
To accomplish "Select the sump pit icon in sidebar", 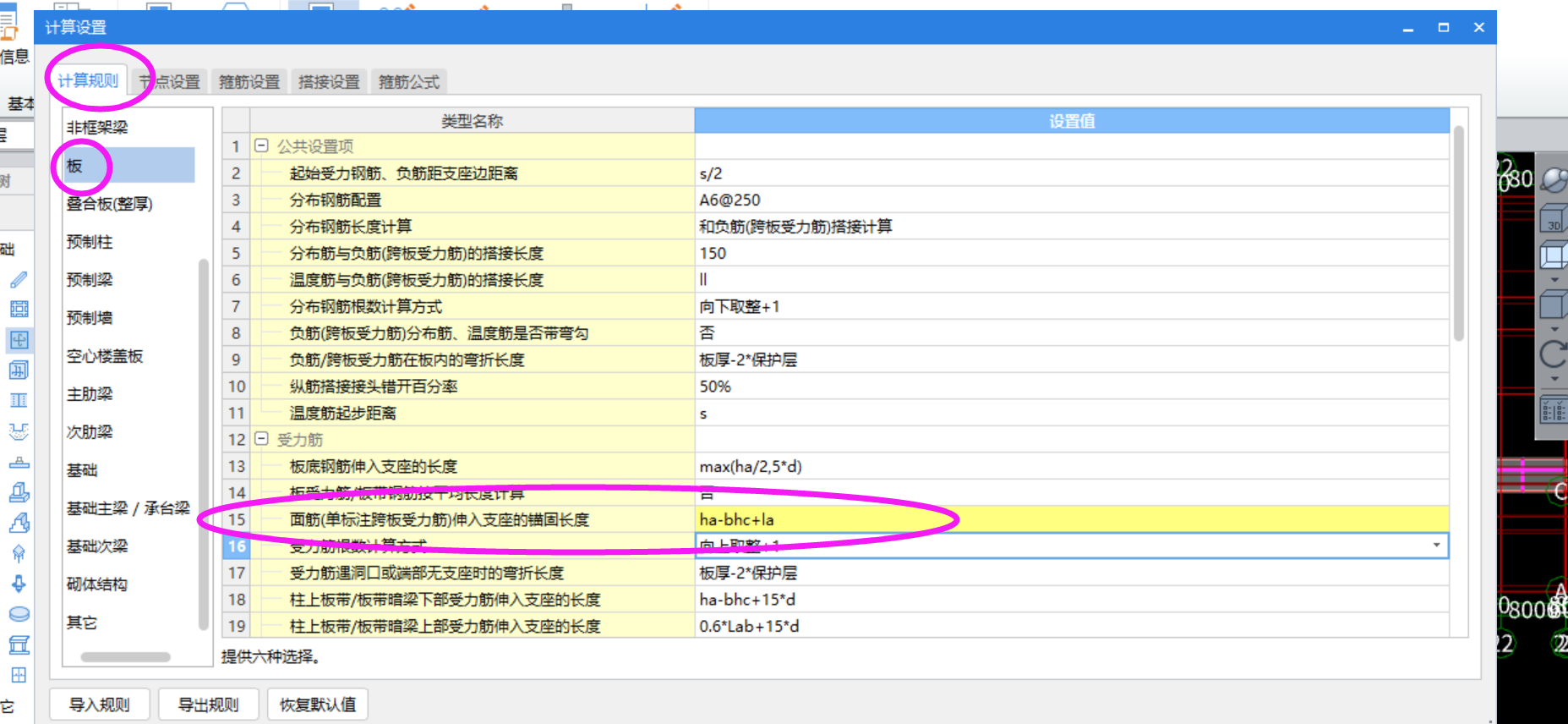I will tap(19, 431).
